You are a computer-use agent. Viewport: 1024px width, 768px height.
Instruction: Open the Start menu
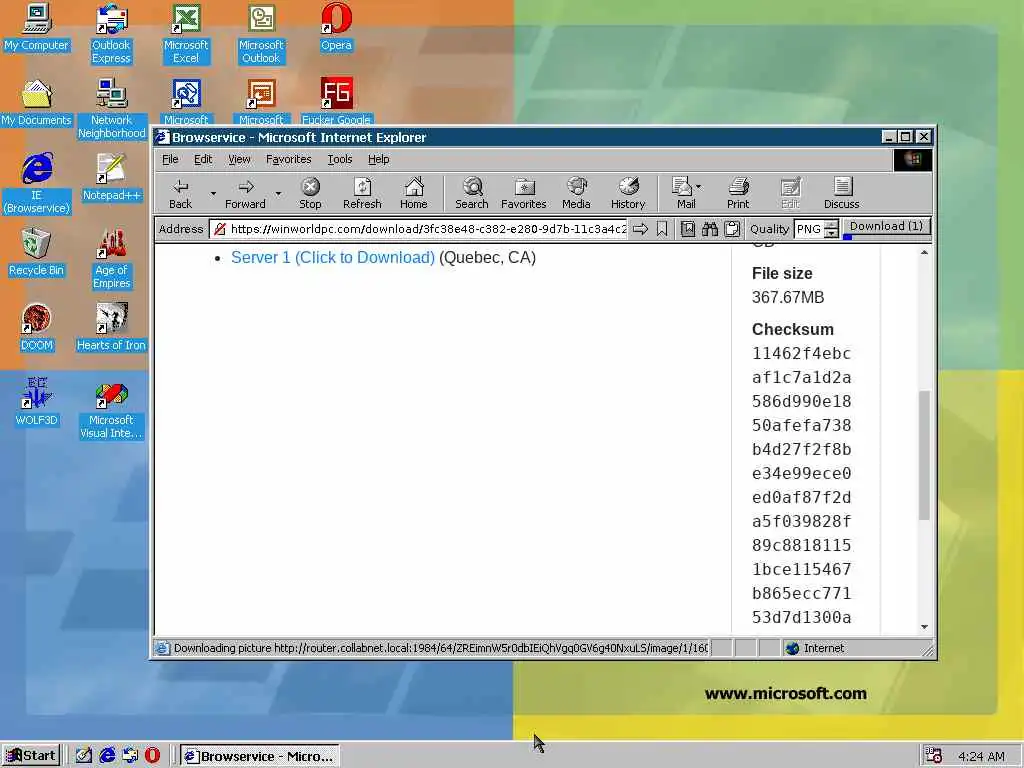tap(31, 756)
